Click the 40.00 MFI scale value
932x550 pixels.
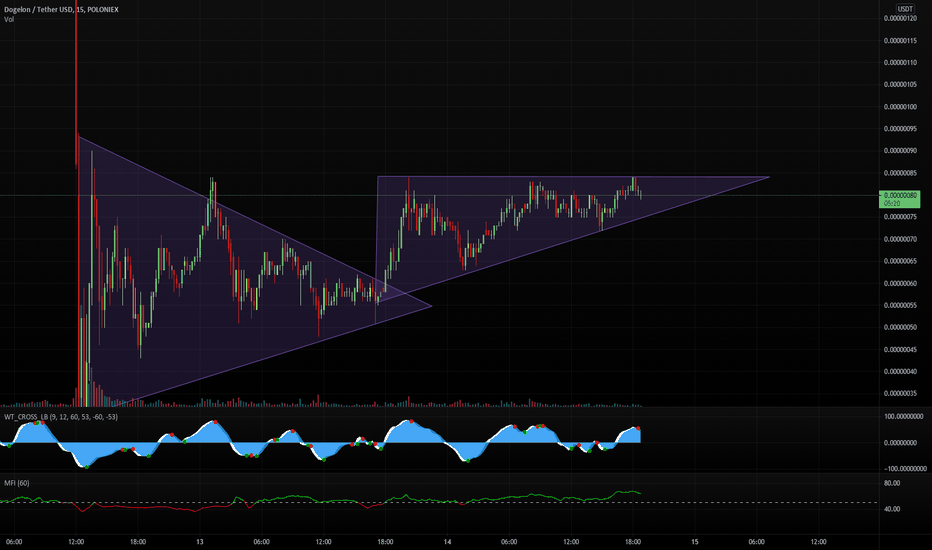[x=892, y=509]
